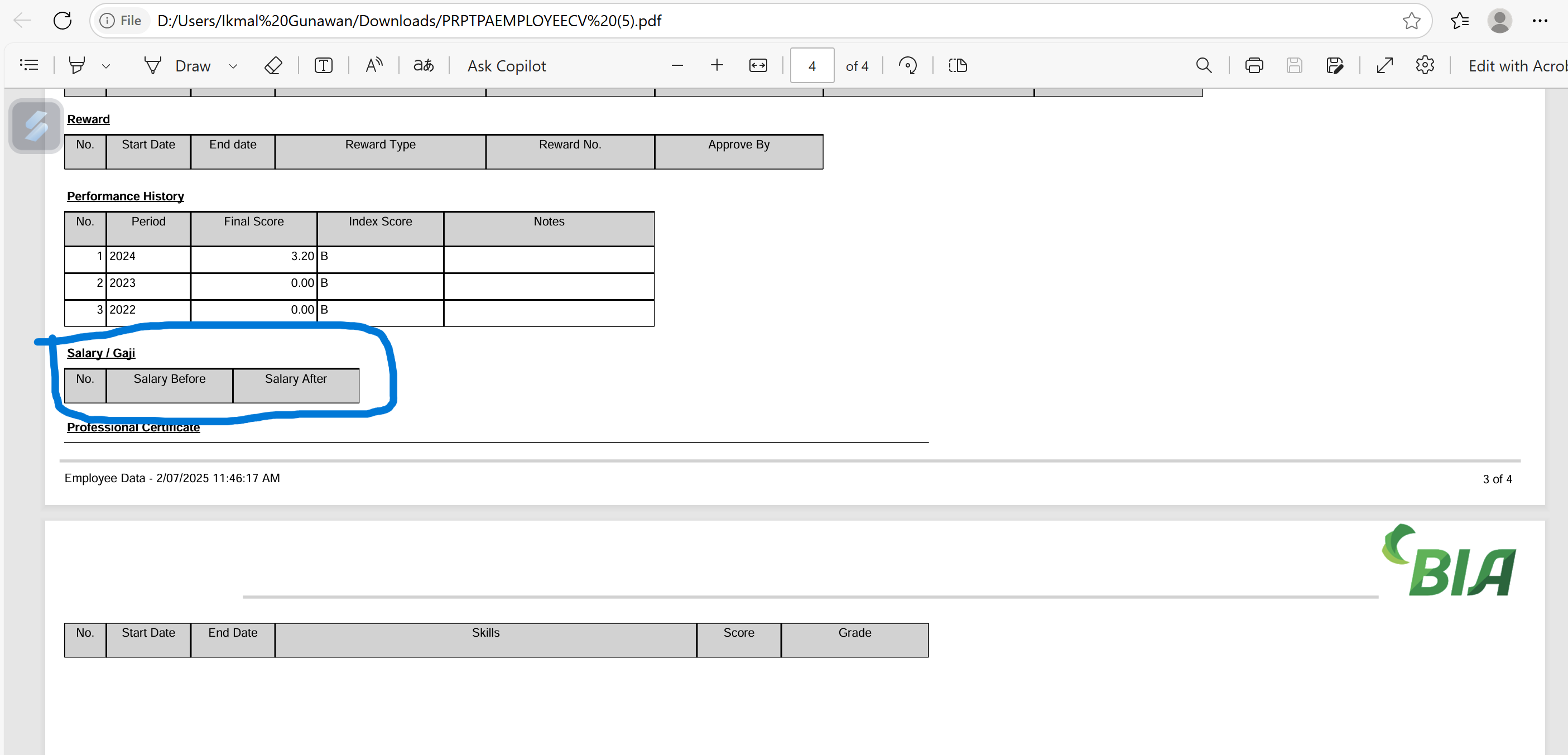
Task: Open Ask Copilot
Action: 507,66
